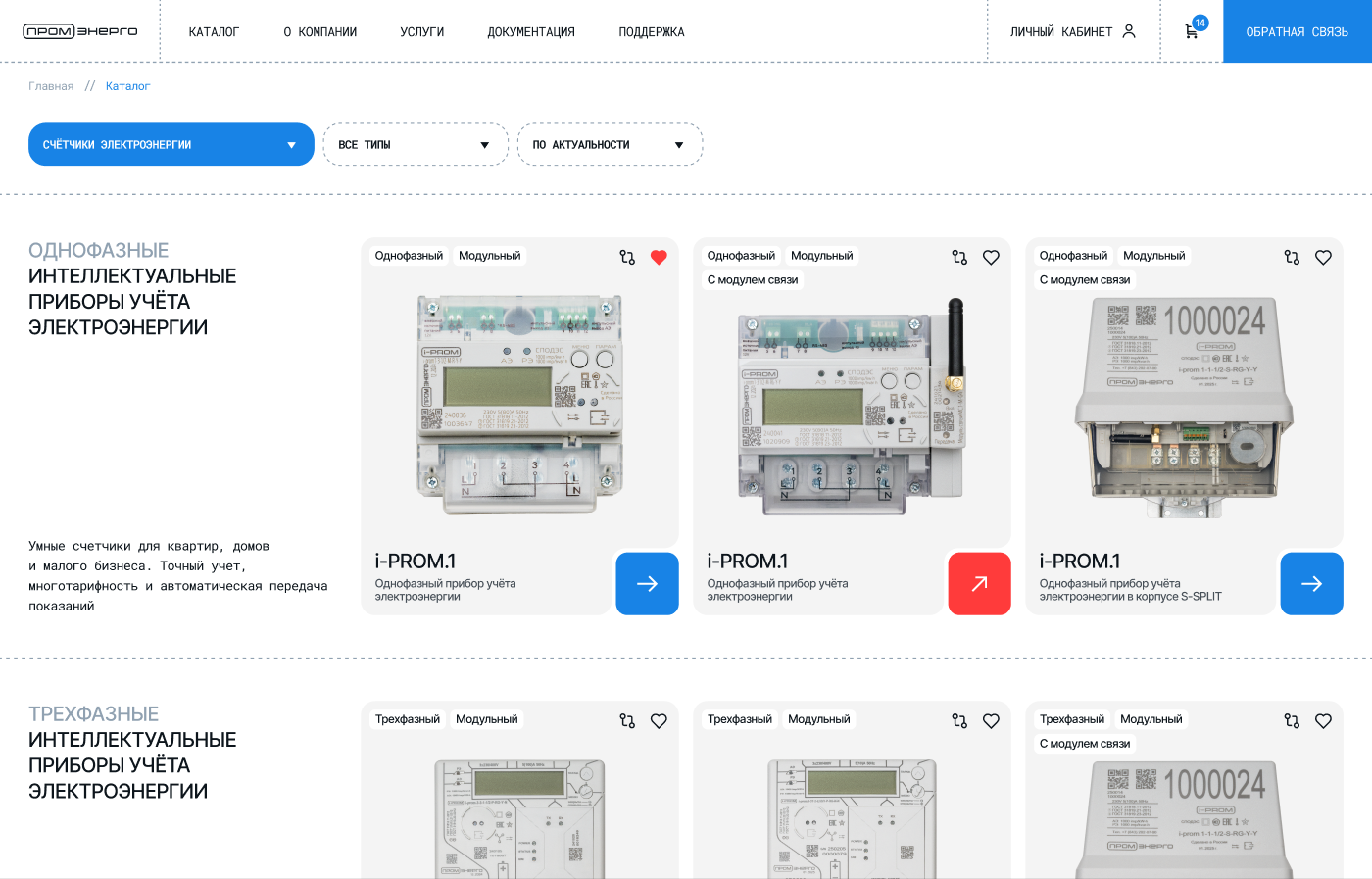Favorite the i-PROM.1 with antenna
Screen dimensions: 1372x879
[991, 257]
